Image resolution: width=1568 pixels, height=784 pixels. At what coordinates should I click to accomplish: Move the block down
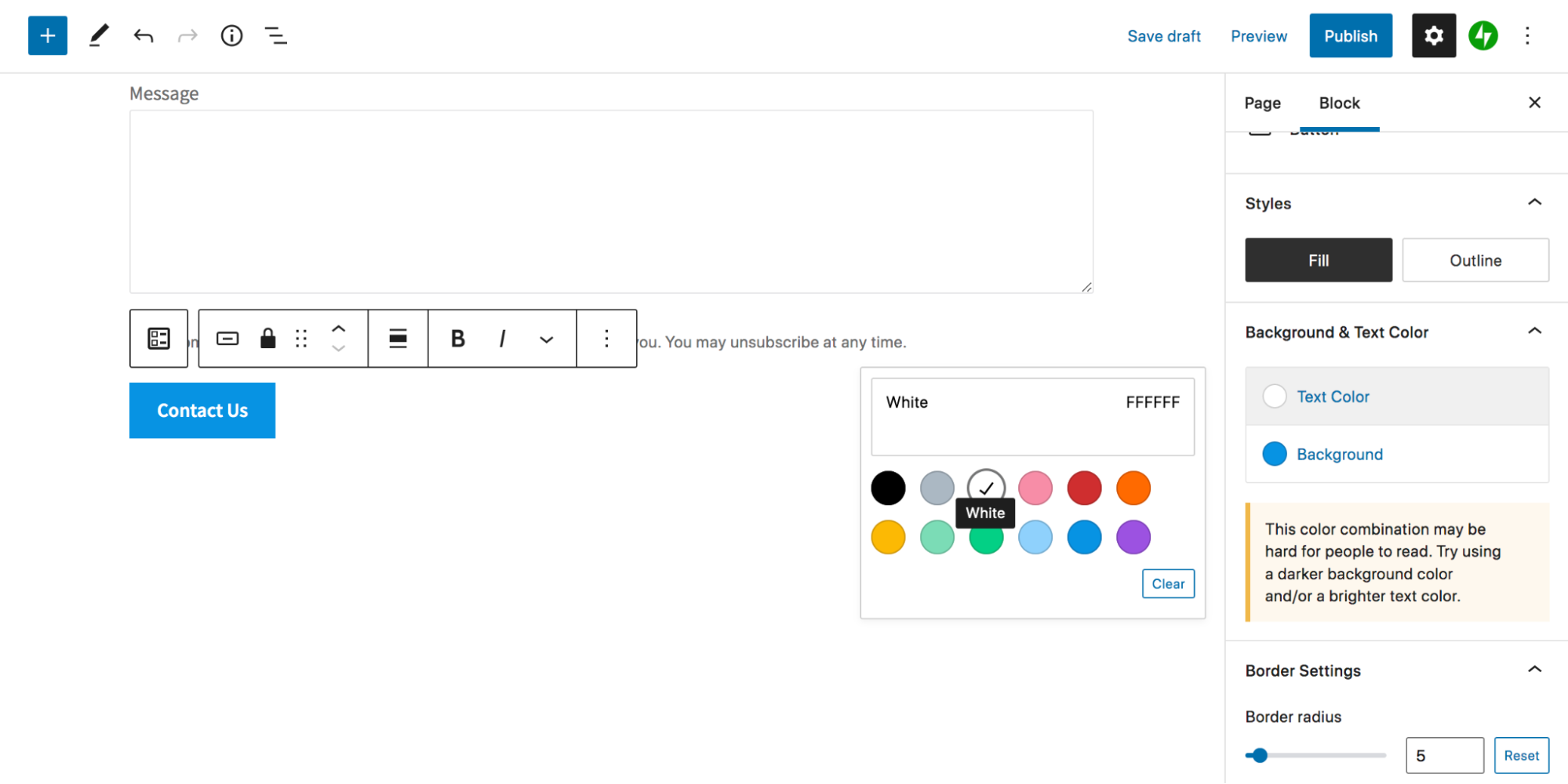[x=338, y=348]
